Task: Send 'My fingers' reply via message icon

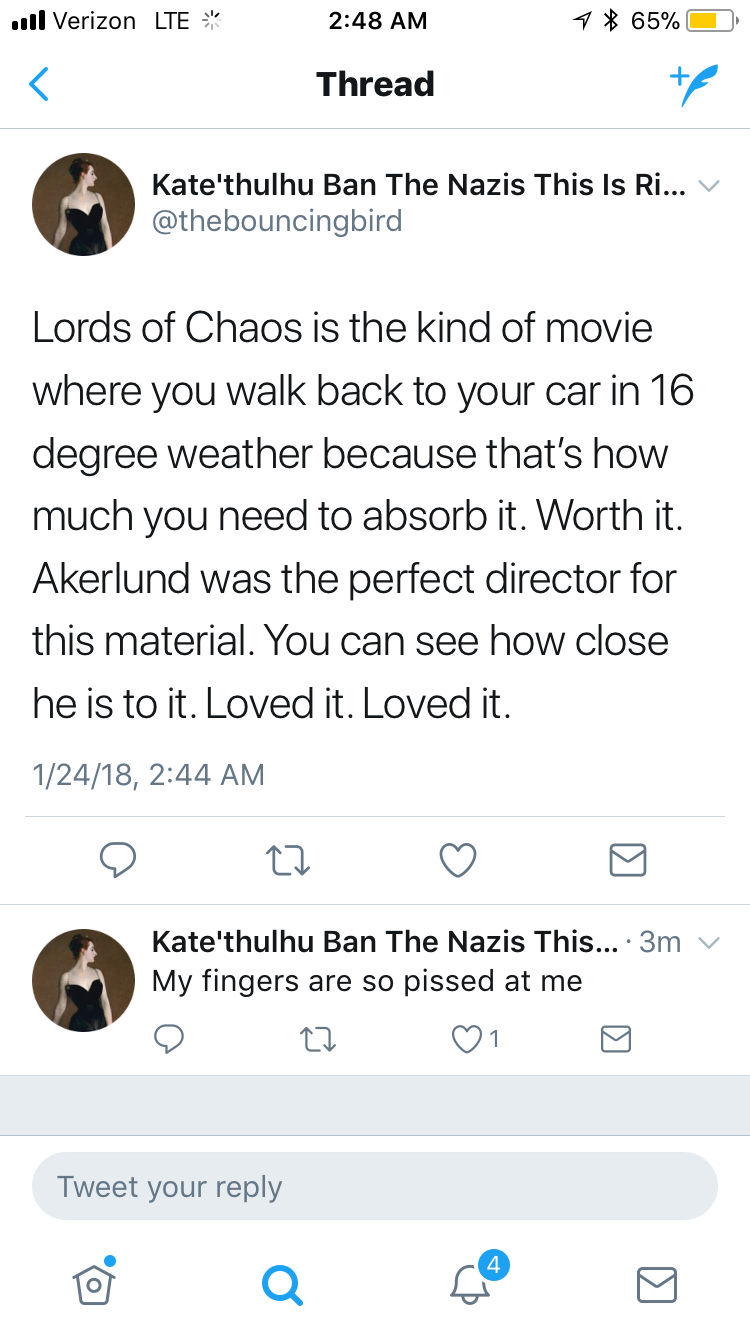Action: (615, 1040)
